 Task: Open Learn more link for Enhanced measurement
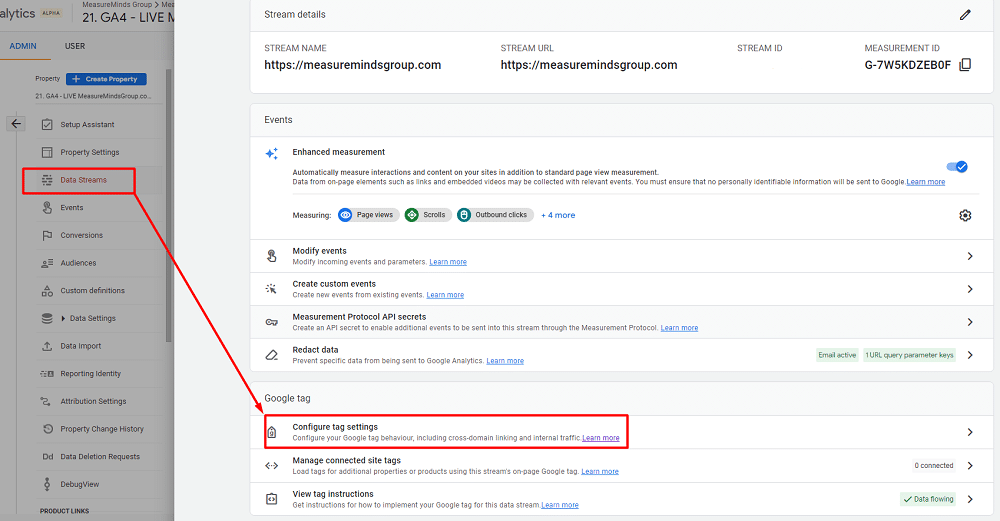pos(925,182)
